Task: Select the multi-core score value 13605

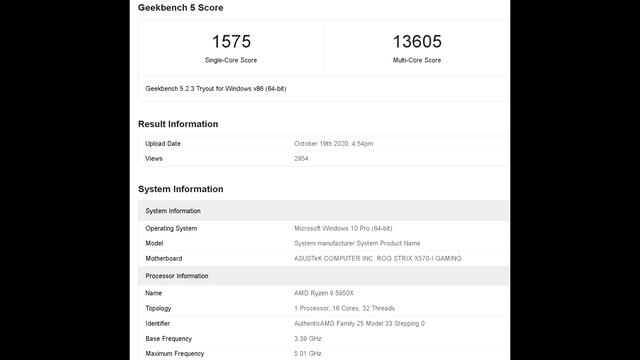Action: (x=417, y=41)
